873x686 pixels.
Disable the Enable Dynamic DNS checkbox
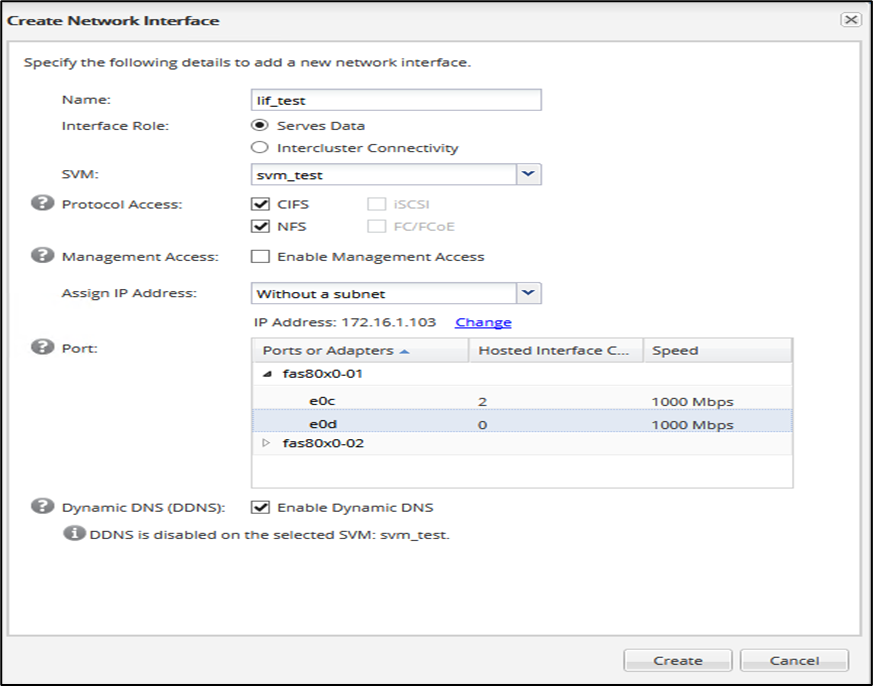[x=260, y=507]
